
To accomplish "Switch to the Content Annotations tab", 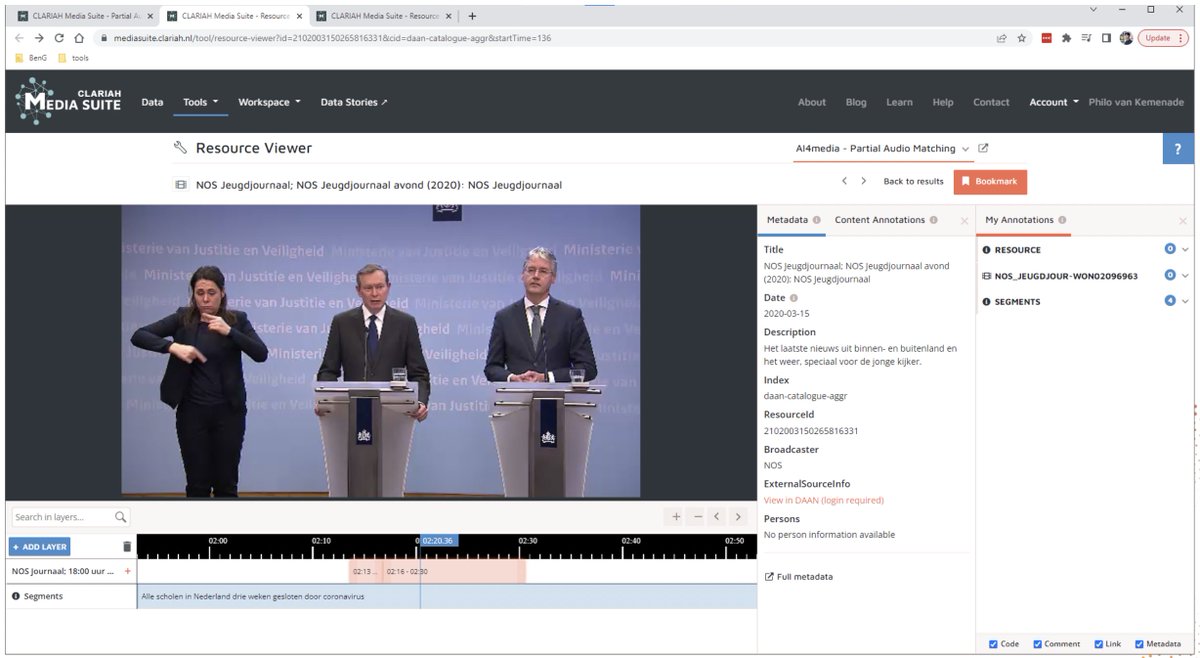I will (880, 220).
